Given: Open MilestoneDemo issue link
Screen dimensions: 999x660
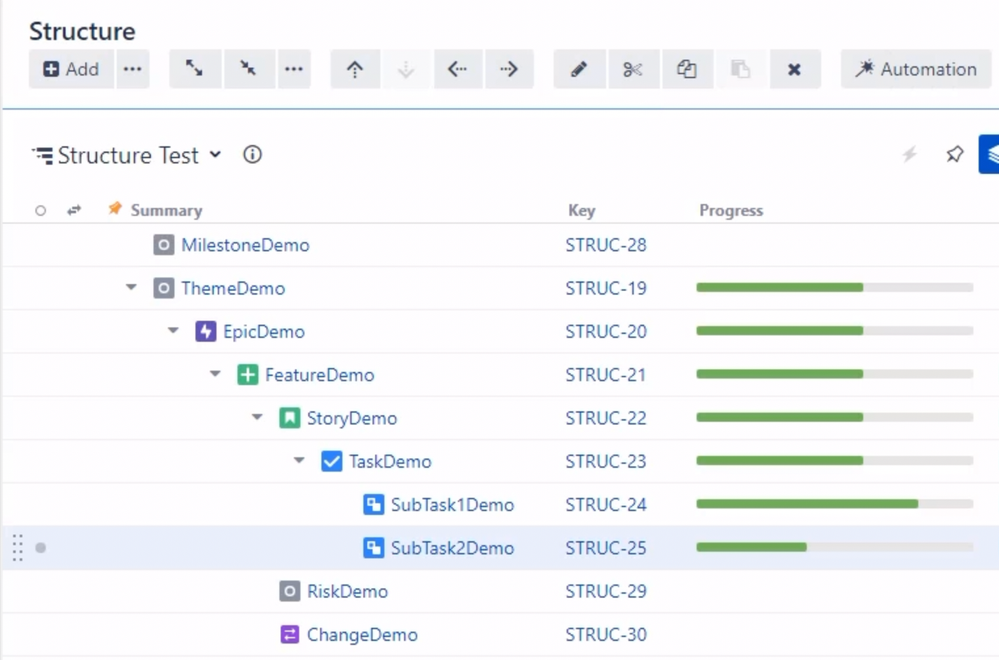Looking at the screenshot, I should pyautogui.click(x=245, y=245).
